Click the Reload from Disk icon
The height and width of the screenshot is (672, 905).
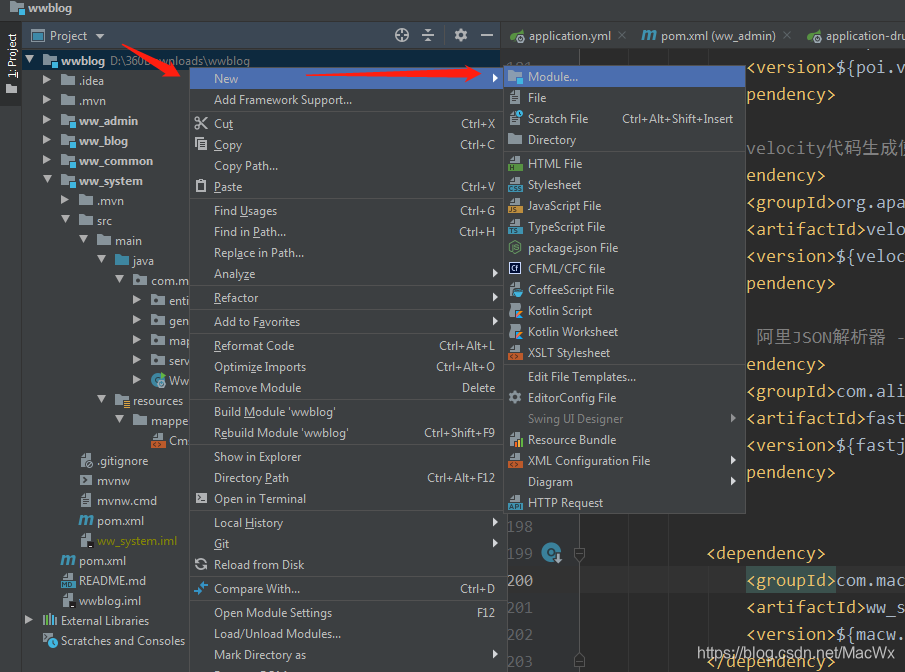tap(201, 564)
